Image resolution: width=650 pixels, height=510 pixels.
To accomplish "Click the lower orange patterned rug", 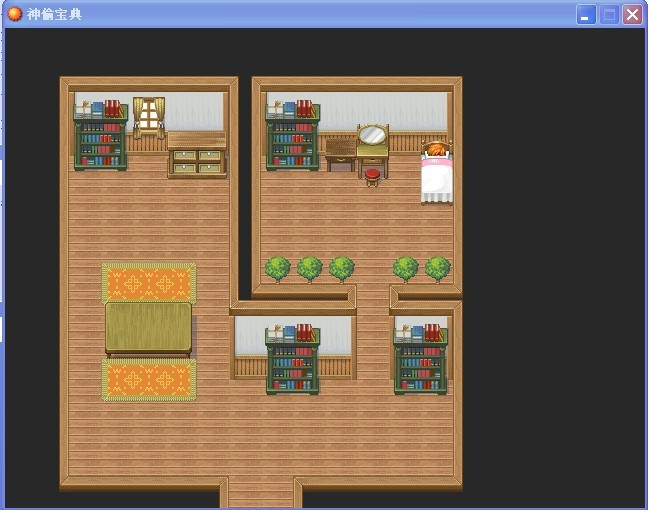I will [149, 379].
